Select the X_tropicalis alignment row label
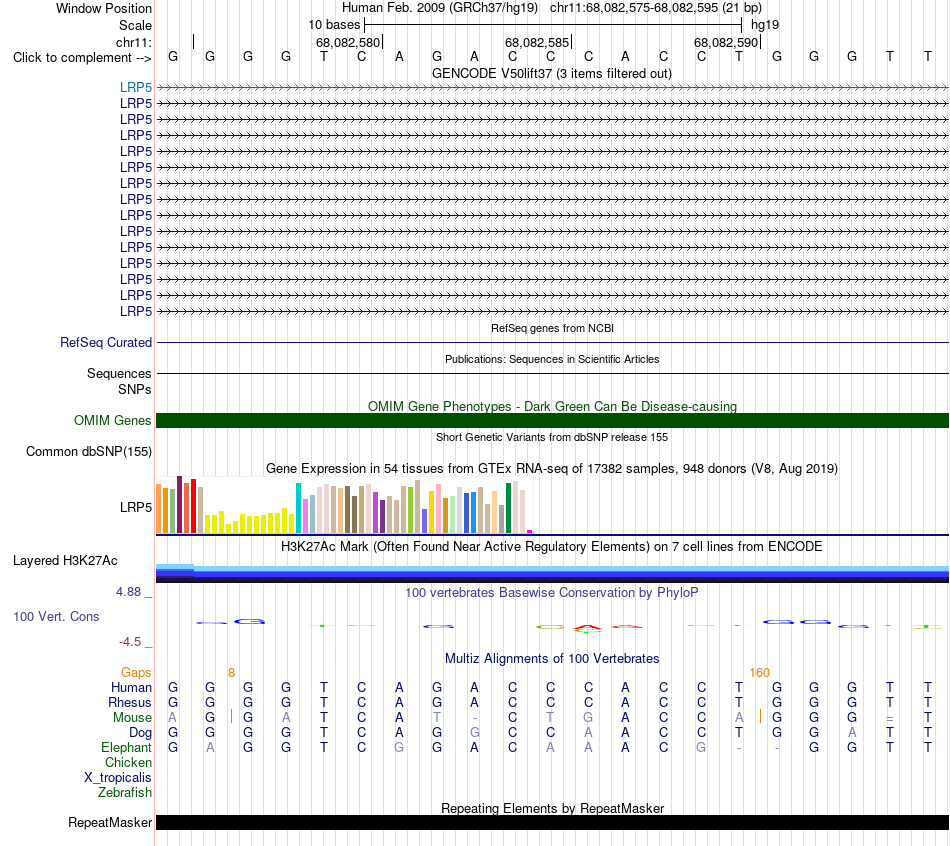This screenshot has height=846, width=950. click(118, 778)
